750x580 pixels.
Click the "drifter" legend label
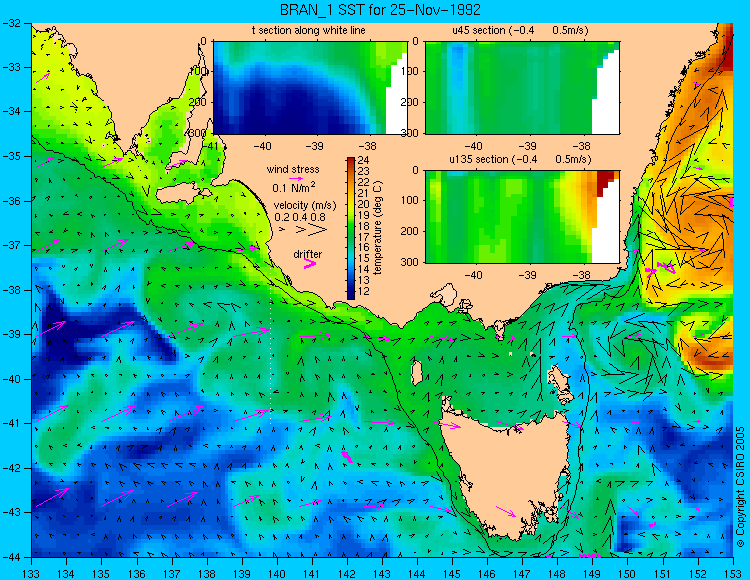pos(308,254)
